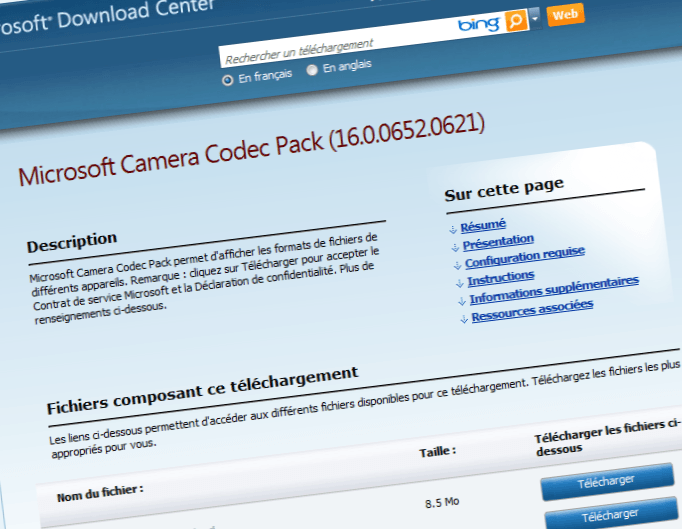Click the Nom du fichier column header
The height and width of the screenshot is (529, 682).
click(x=100, y=493)
